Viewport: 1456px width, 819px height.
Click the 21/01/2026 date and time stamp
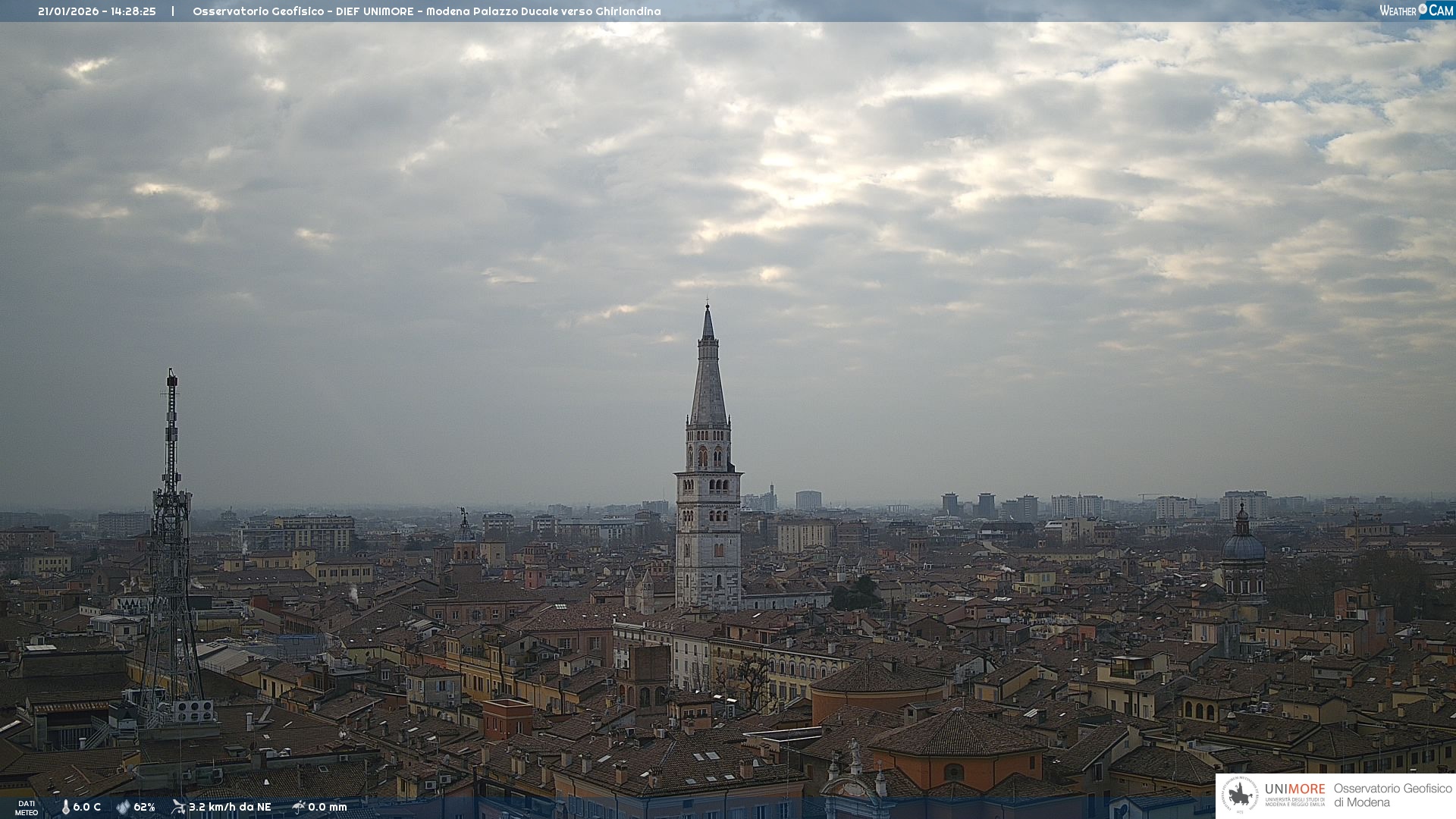[x=97, y=11]
